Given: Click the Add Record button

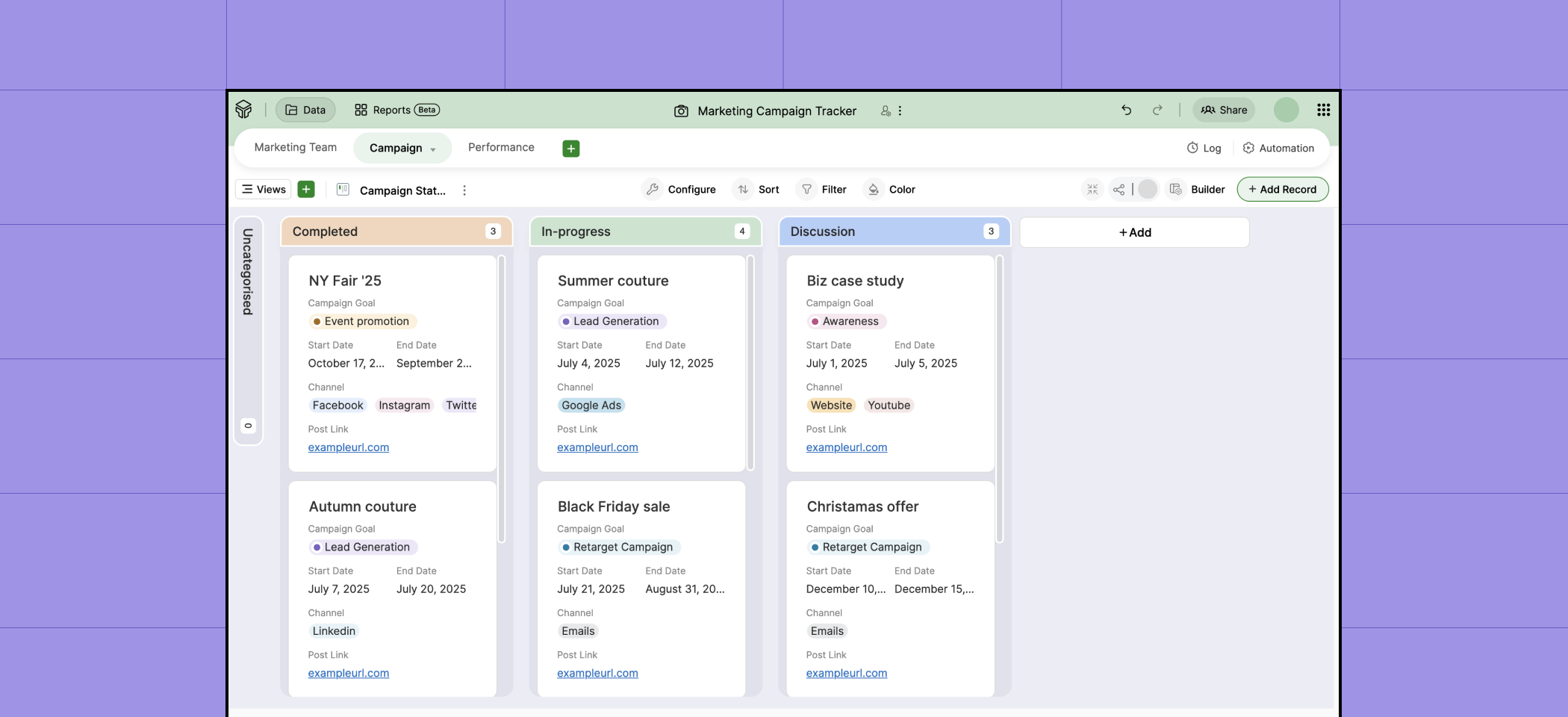Looking at the screenshot, I should 1282,189.
